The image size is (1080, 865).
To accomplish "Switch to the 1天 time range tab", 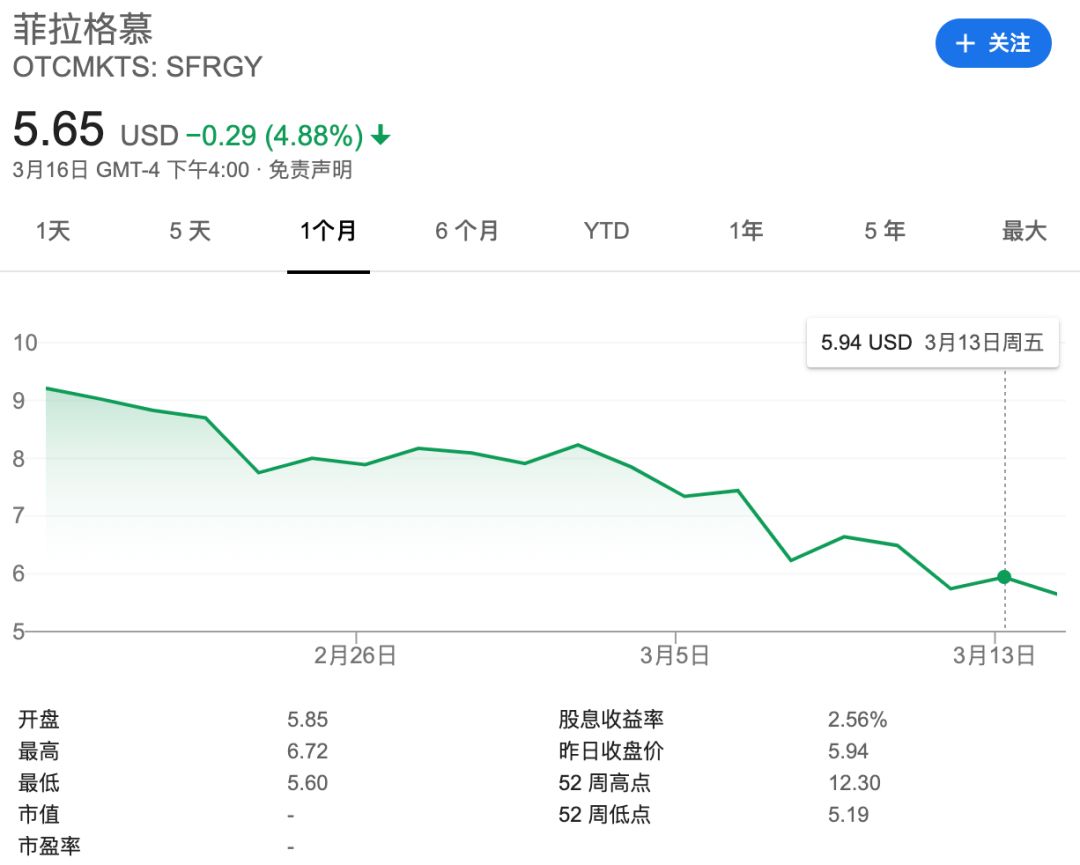I will 54,232.
